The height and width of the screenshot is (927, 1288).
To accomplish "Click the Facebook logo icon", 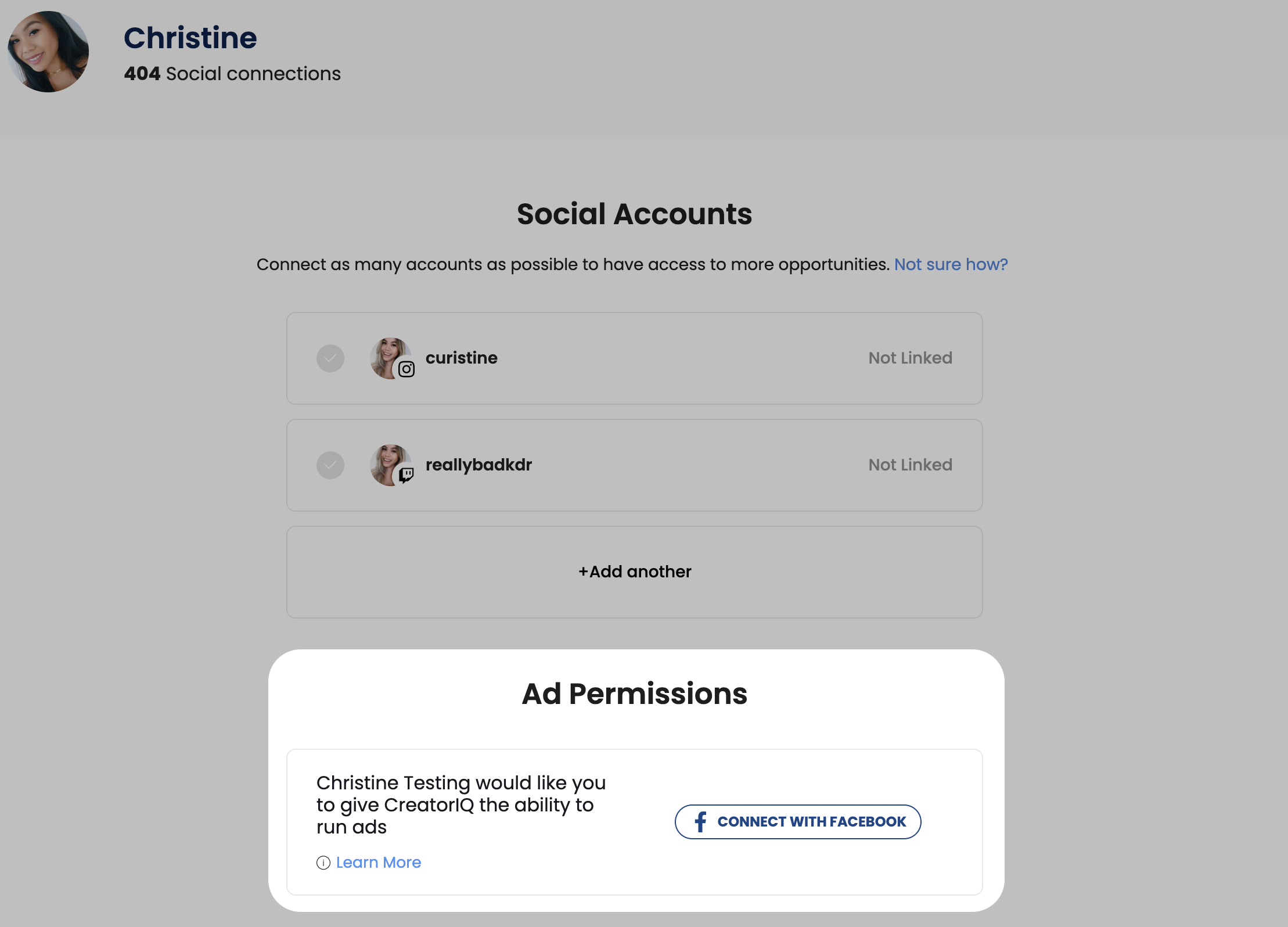I will [701, 822].
